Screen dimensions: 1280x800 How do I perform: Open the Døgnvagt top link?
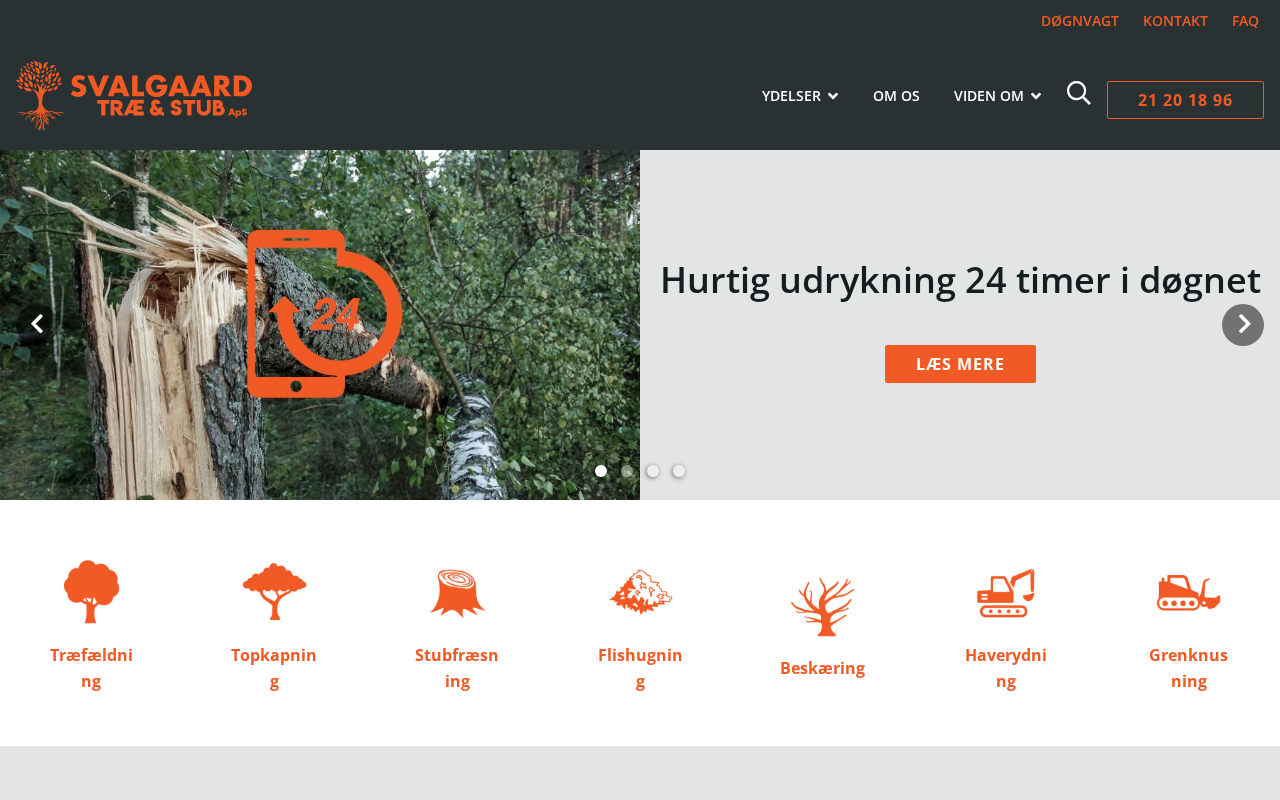click(1080, 21)
